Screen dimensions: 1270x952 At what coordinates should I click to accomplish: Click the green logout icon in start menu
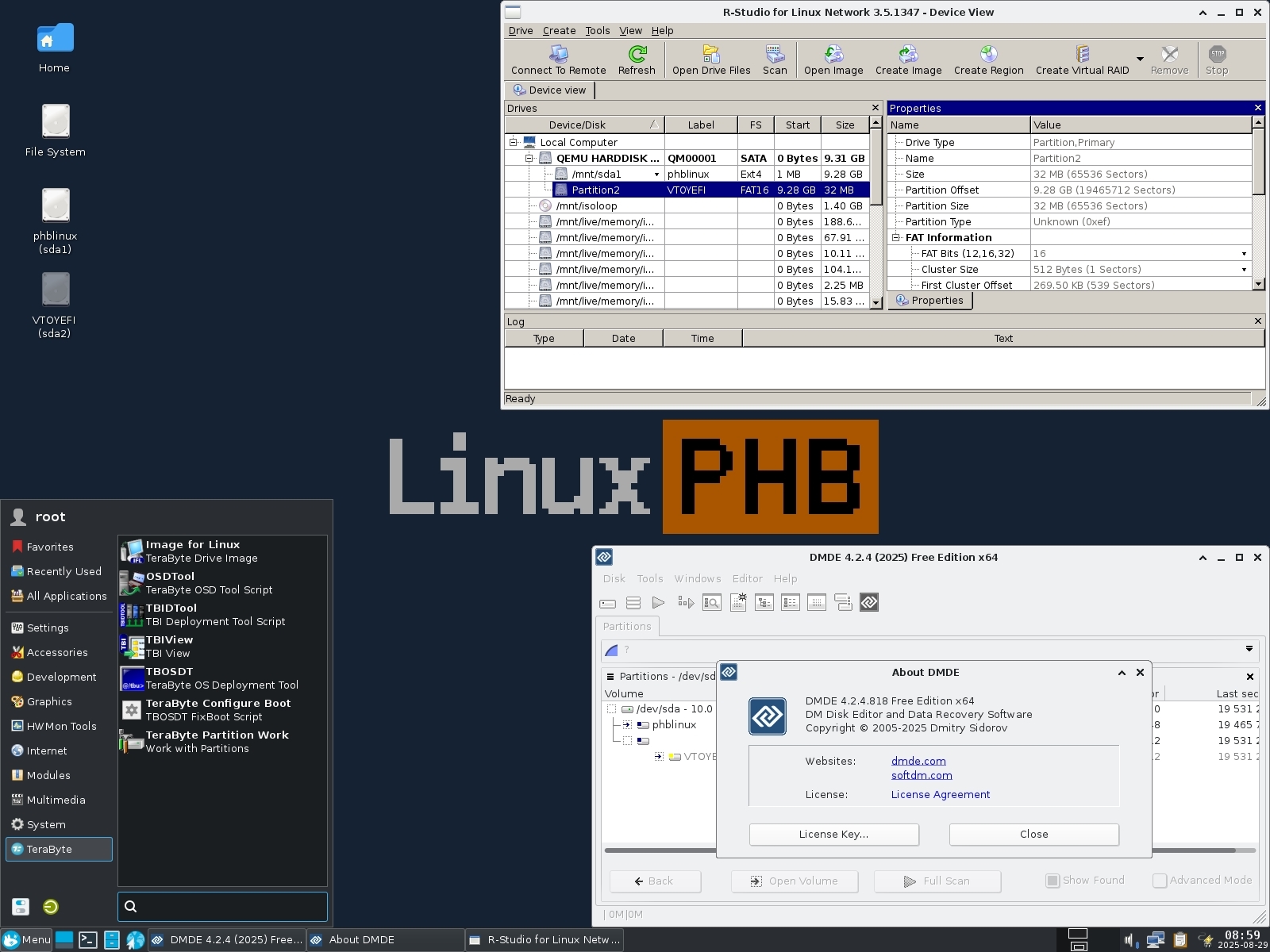[x=50, y=907]
